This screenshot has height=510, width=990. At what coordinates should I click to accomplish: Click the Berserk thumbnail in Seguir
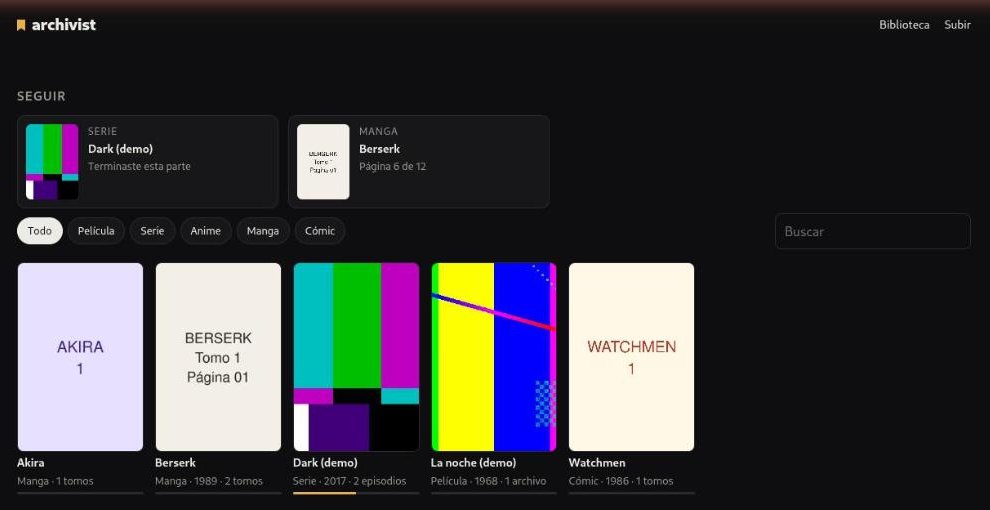[323, 162]
